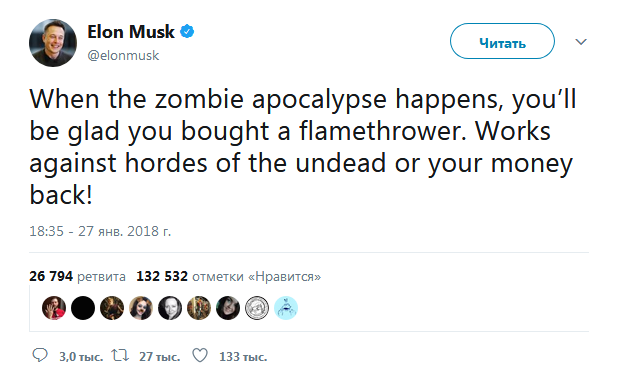Click the blue verified badge
The height and width of the screenshot is (386, 620).
point(187,31)
